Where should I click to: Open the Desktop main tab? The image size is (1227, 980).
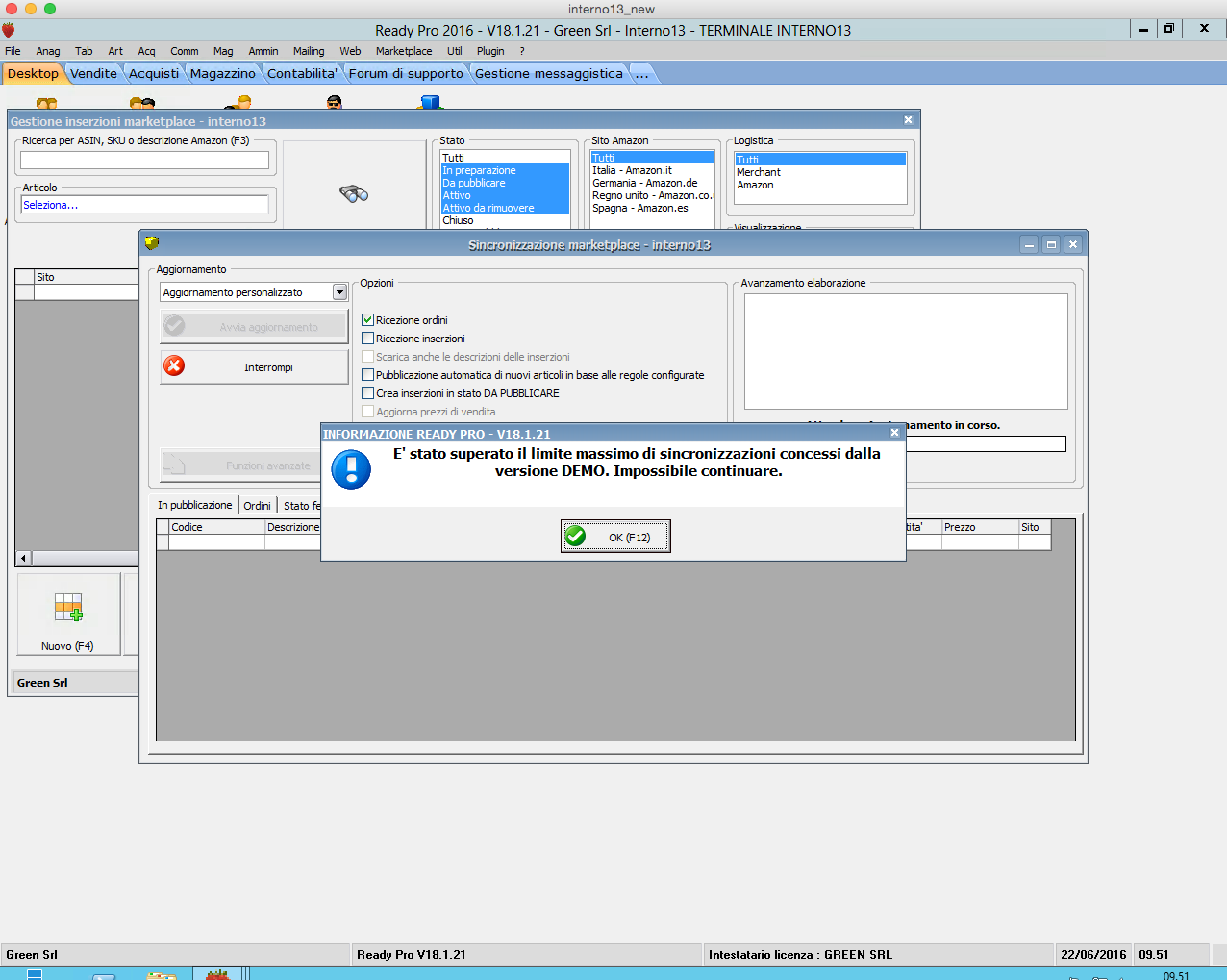point(33,73)
